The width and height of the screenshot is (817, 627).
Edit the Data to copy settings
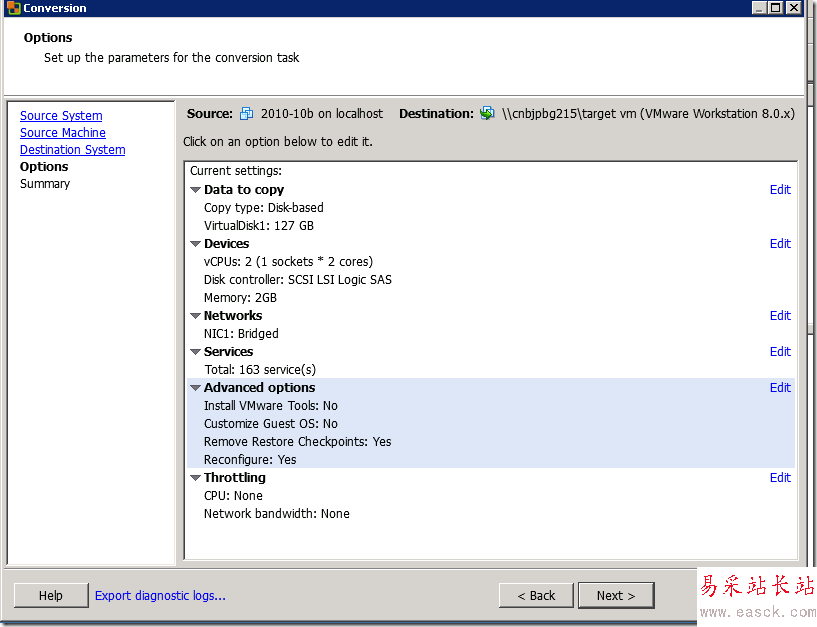click(x=780, y=190)
